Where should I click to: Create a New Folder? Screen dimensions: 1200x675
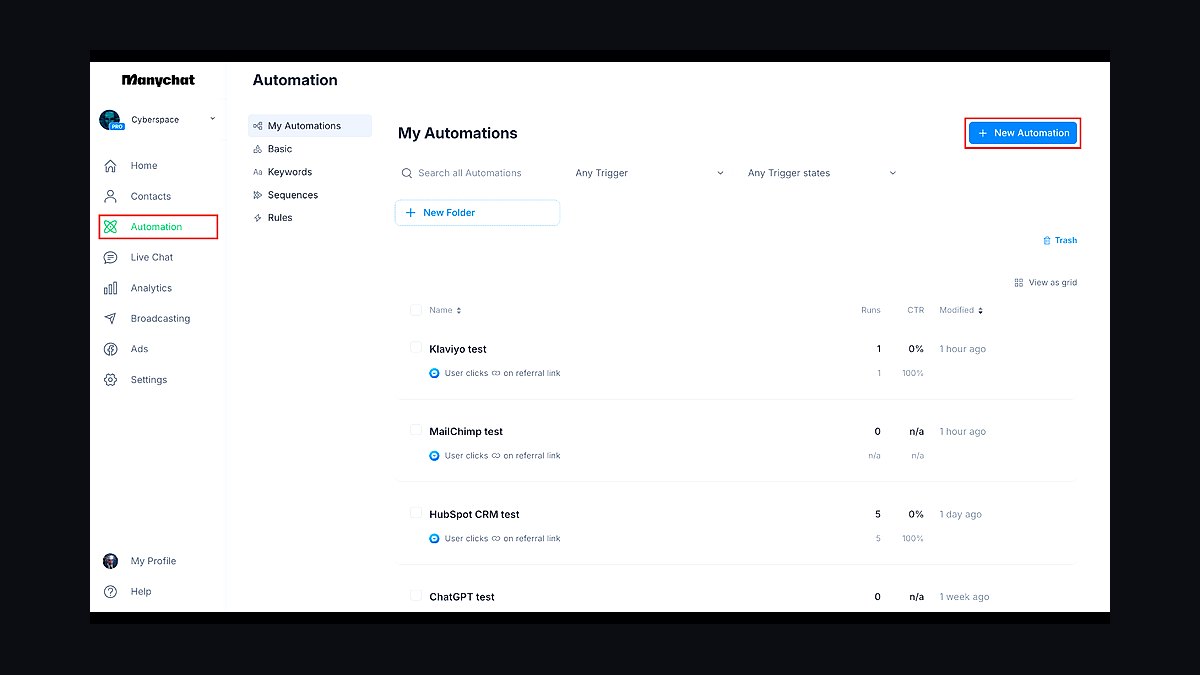[x=478, y=213]
